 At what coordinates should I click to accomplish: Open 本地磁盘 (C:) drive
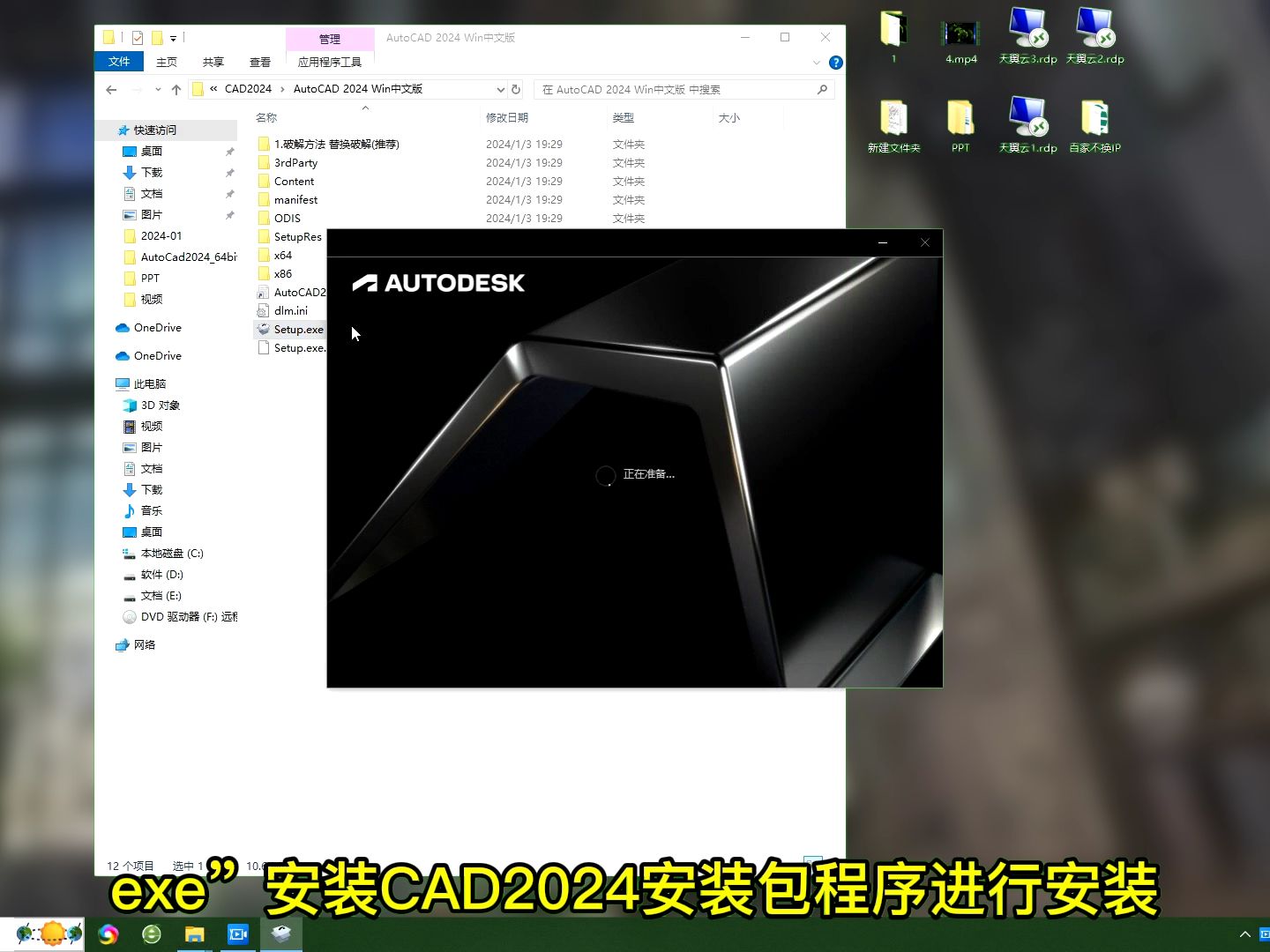(x=171, y=553)
